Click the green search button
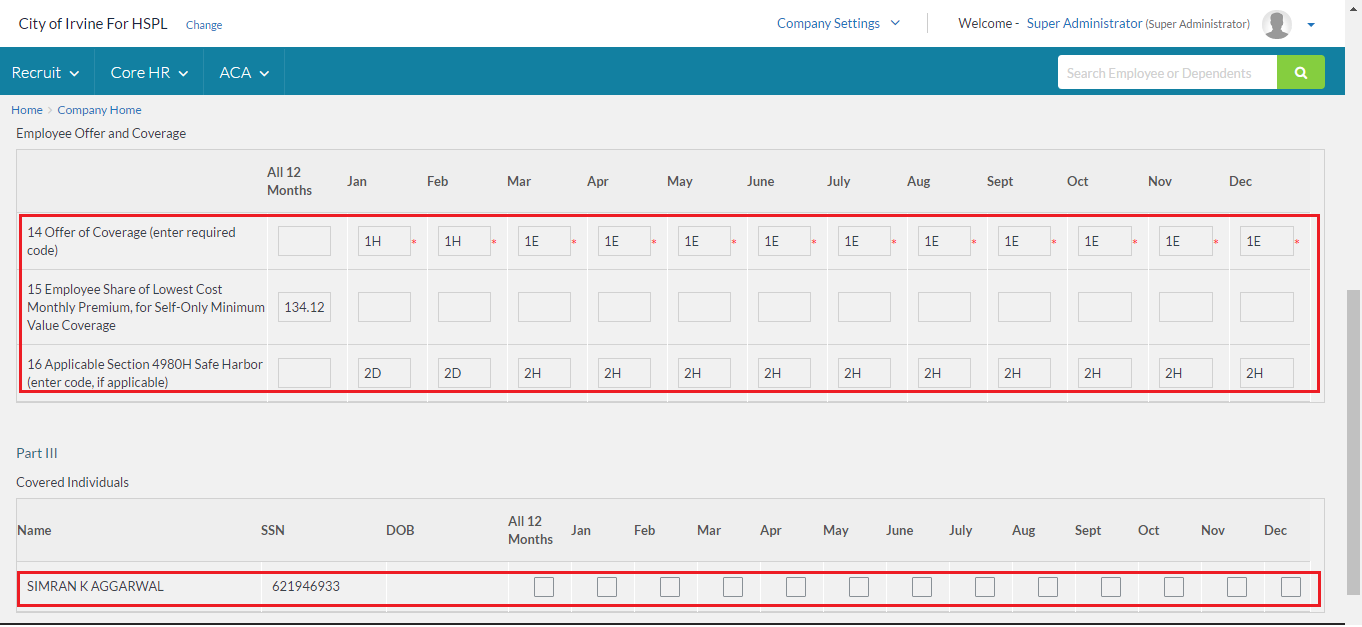The image size is (1362, 627). point(1301,73)
